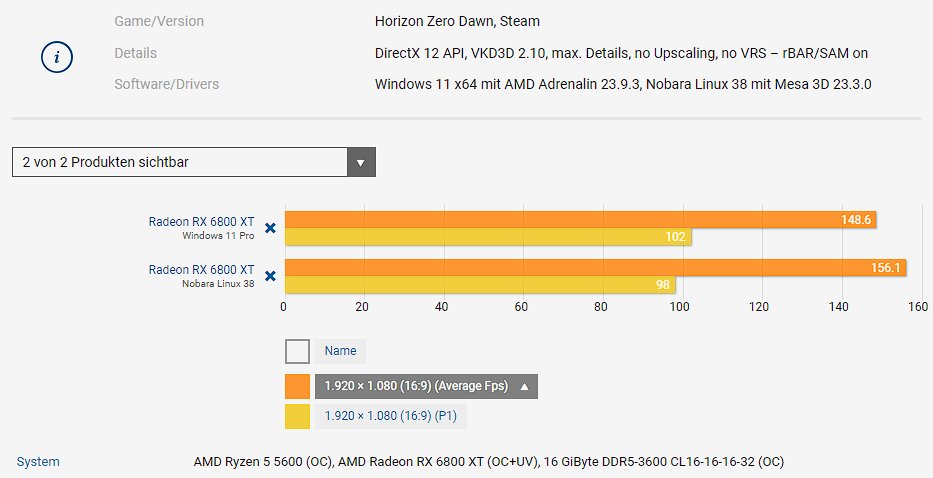Open Radeon RX 6800 XT Nobara Linux link
Image resolution: width=933 pixels, height=478 pixels.
[x=201, y=269]
